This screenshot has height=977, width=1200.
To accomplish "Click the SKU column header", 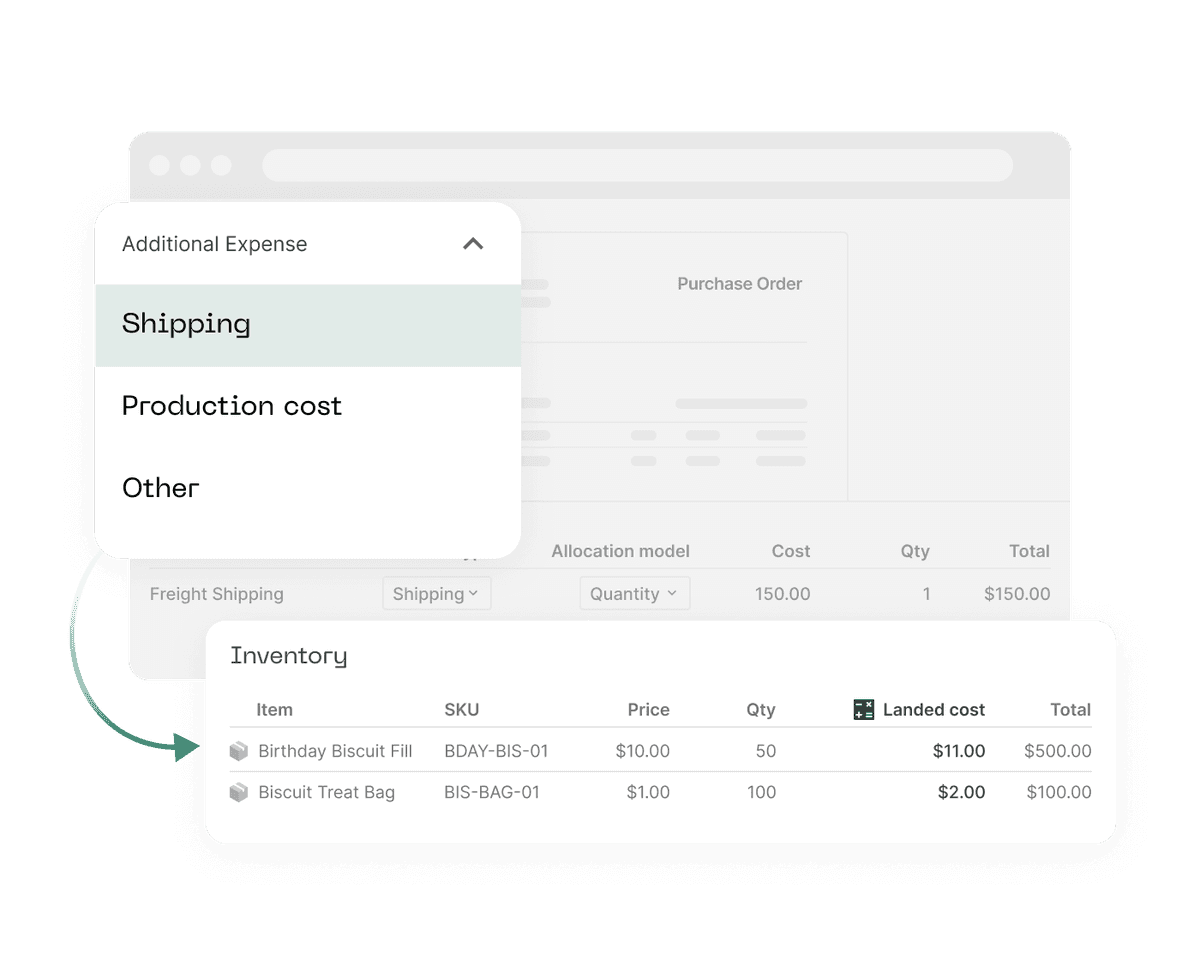I will [461, 710].
